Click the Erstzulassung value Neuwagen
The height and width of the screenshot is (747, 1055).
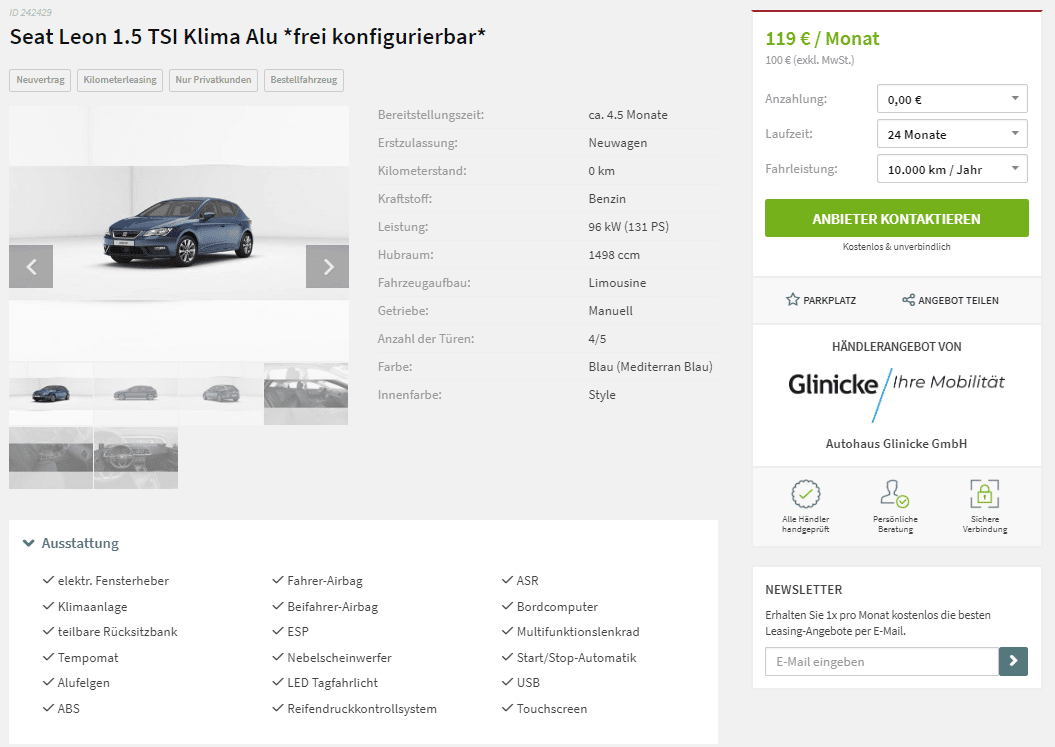click(618, 143)
